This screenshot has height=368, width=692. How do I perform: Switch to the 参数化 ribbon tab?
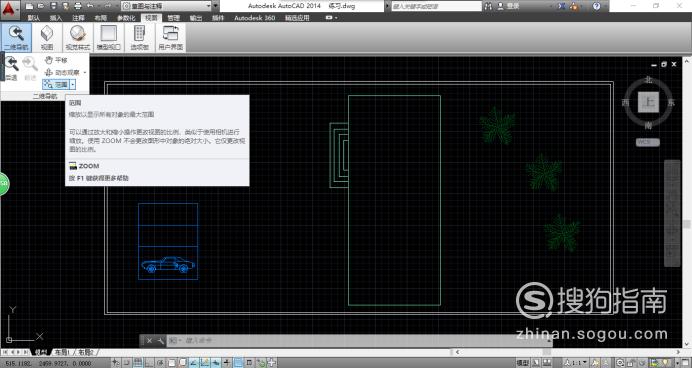click(126, 18)
